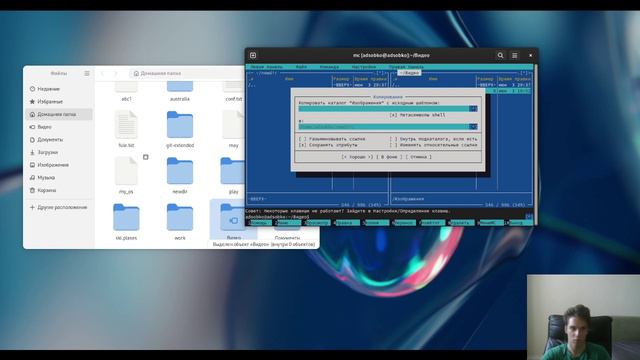Screen dimensions: 640x360
Task: Click the terminal search magnifier icon
Action: click(x=500, y=55)
